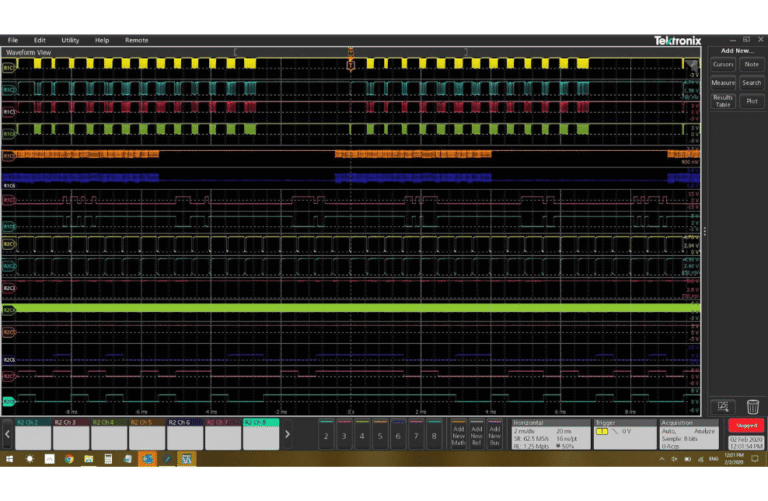The image size is (768, 501).
Task: Open the Windows notification center icon
Action: pyautogui.click(x=755, y=459)
